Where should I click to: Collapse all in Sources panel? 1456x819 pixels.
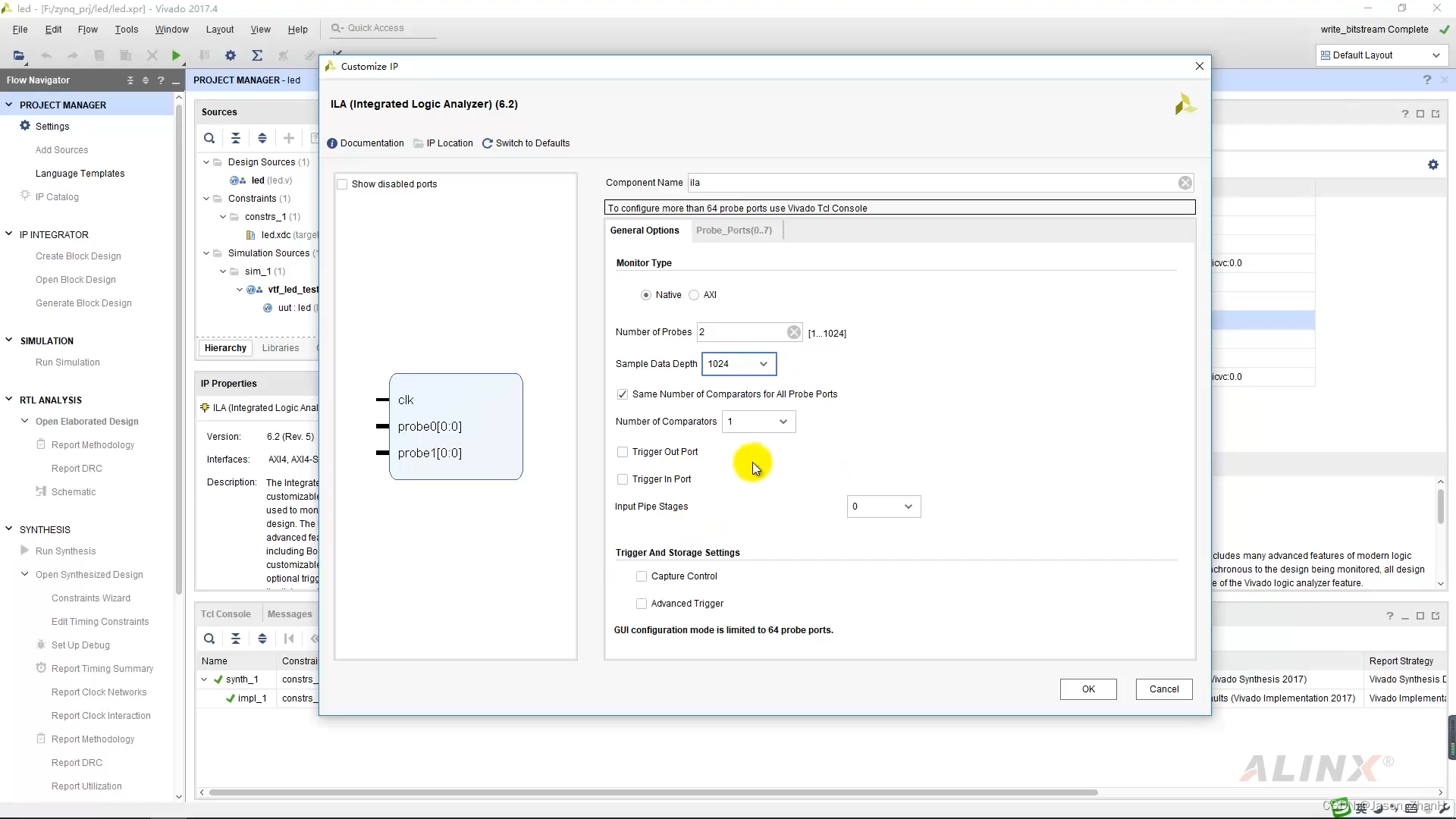click(236, 138)
